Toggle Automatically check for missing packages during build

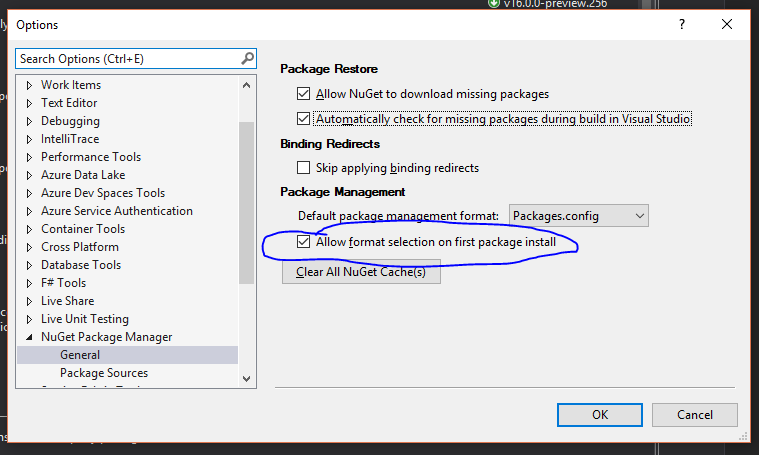304,118
